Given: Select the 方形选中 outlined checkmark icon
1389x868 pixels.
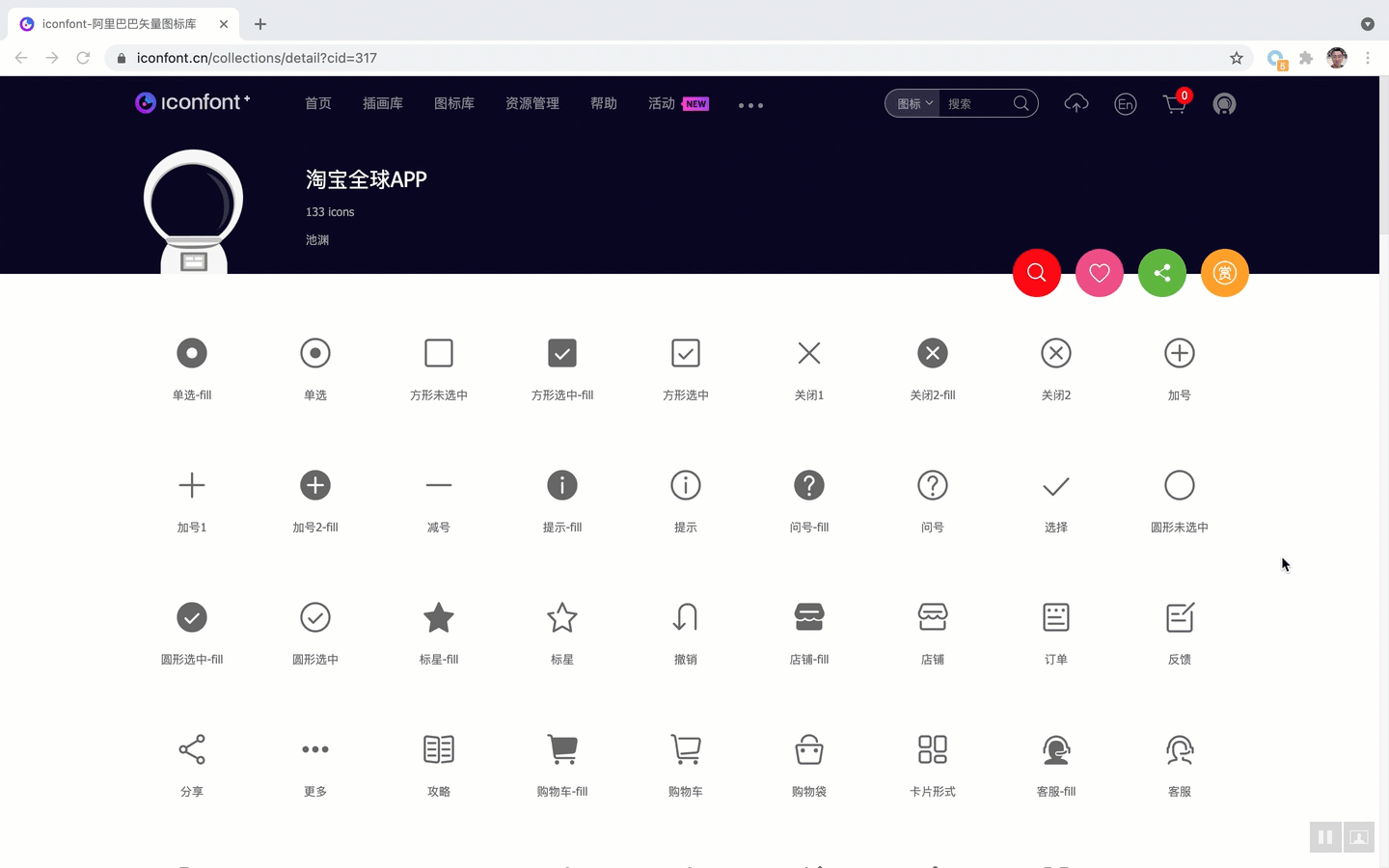Looking at the screenshot, I should 686,353.
